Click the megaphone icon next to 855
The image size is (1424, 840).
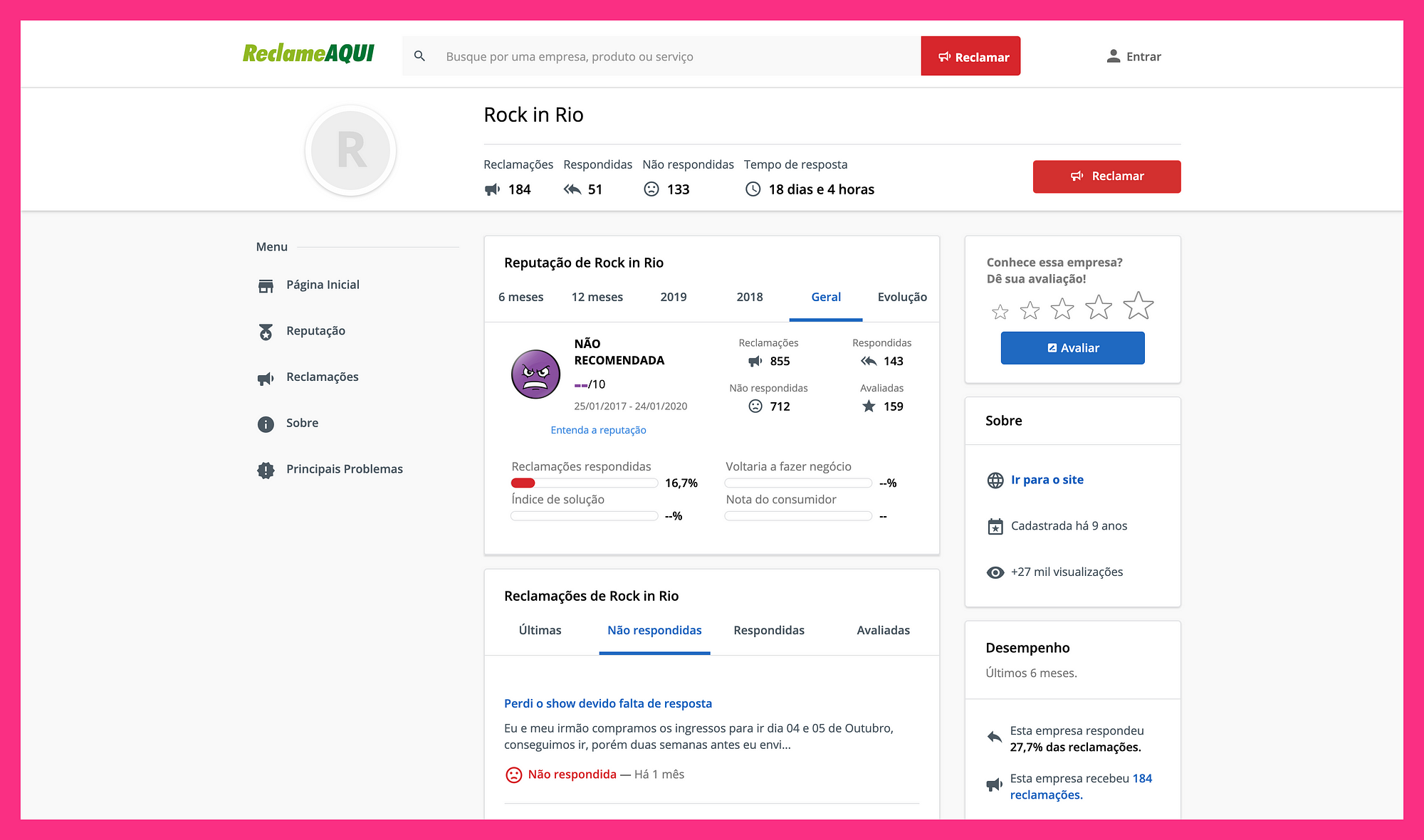point(755,362)
